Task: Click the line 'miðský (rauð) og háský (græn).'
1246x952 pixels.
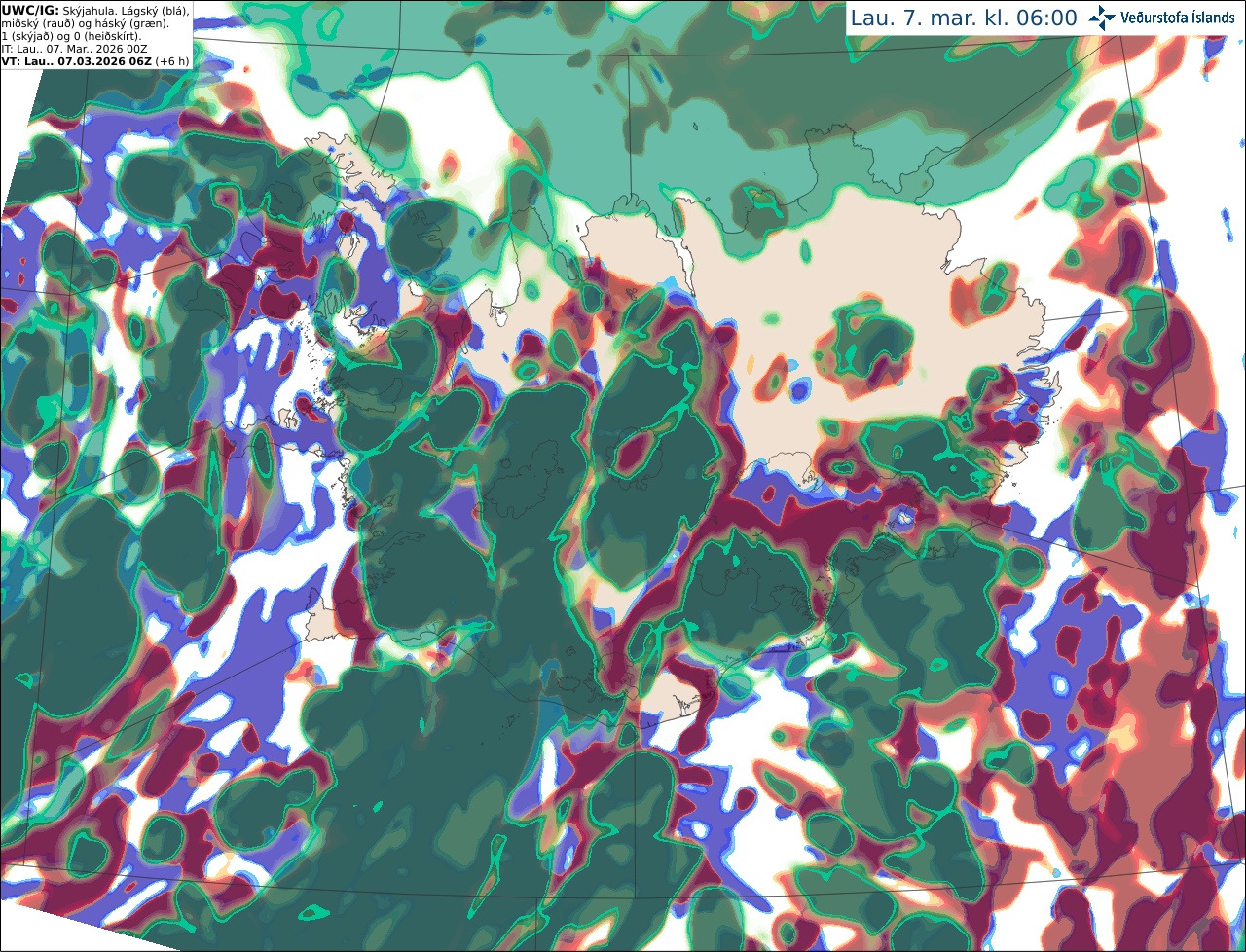Action: point(85,23)
